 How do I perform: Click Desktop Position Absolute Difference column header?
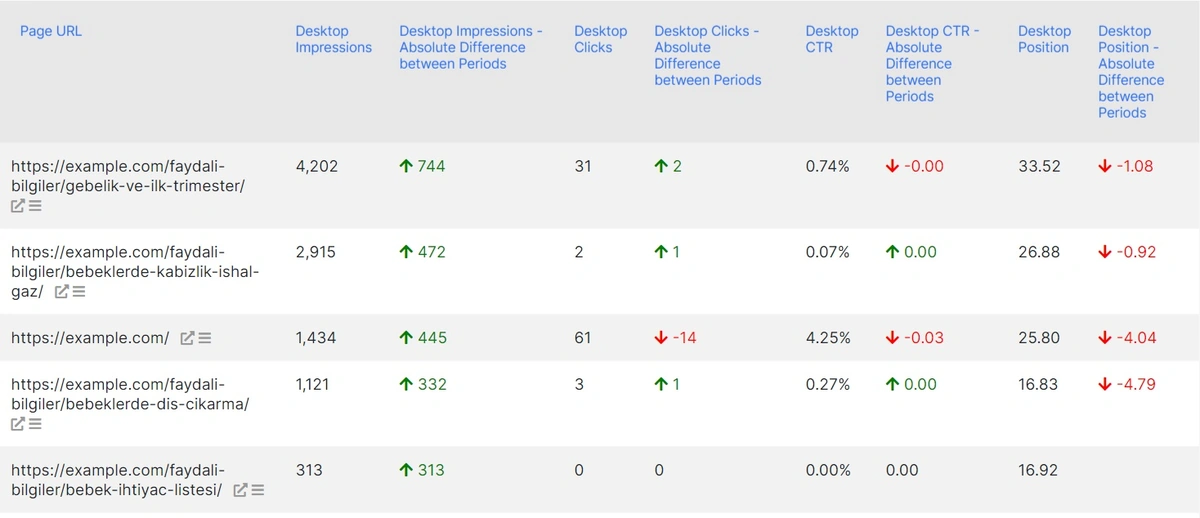tap(1130, 72)
